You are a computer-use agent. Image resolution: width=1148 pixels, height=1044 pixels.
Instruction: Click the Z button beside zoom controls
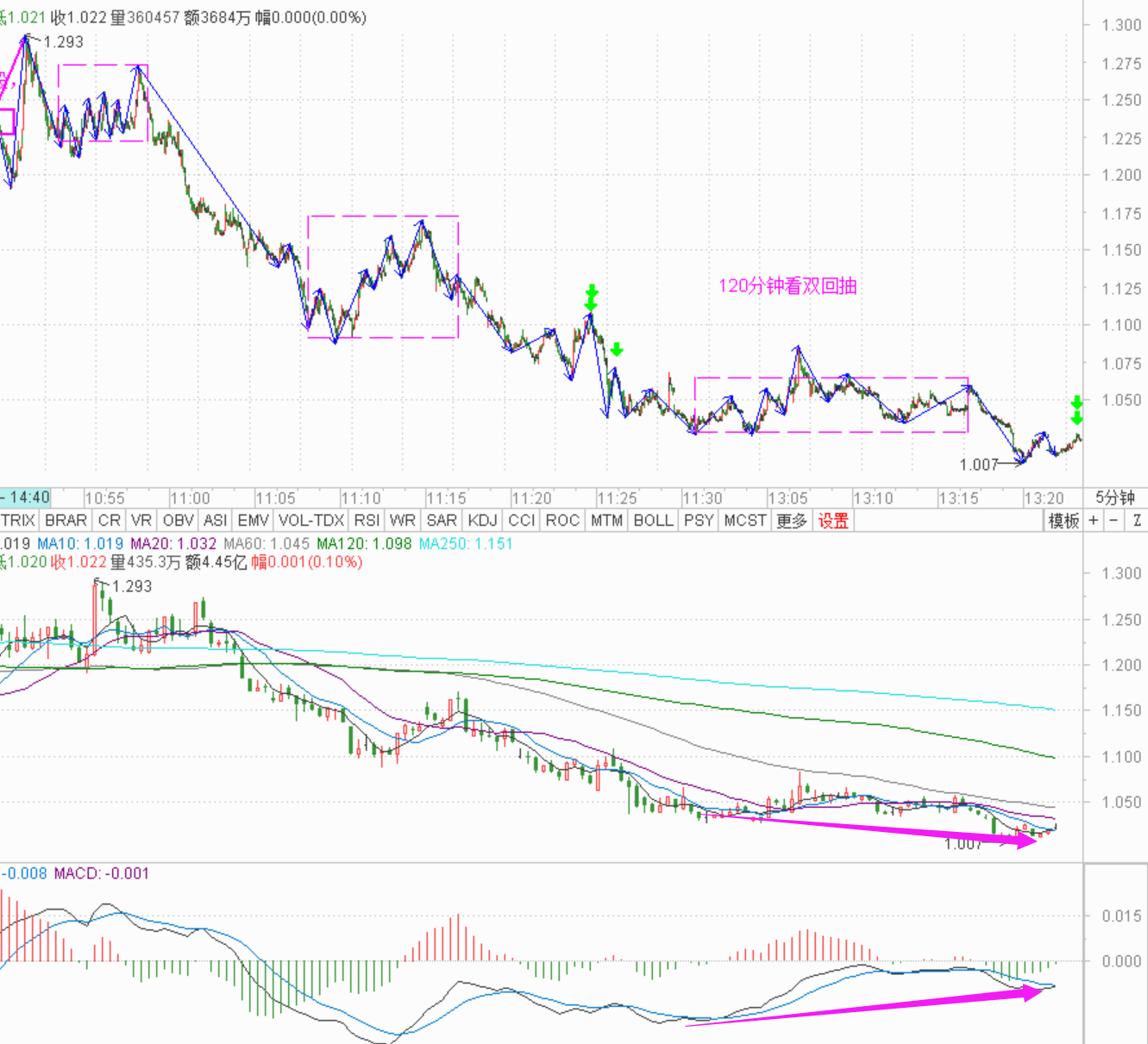click(x=1138, y=521)
